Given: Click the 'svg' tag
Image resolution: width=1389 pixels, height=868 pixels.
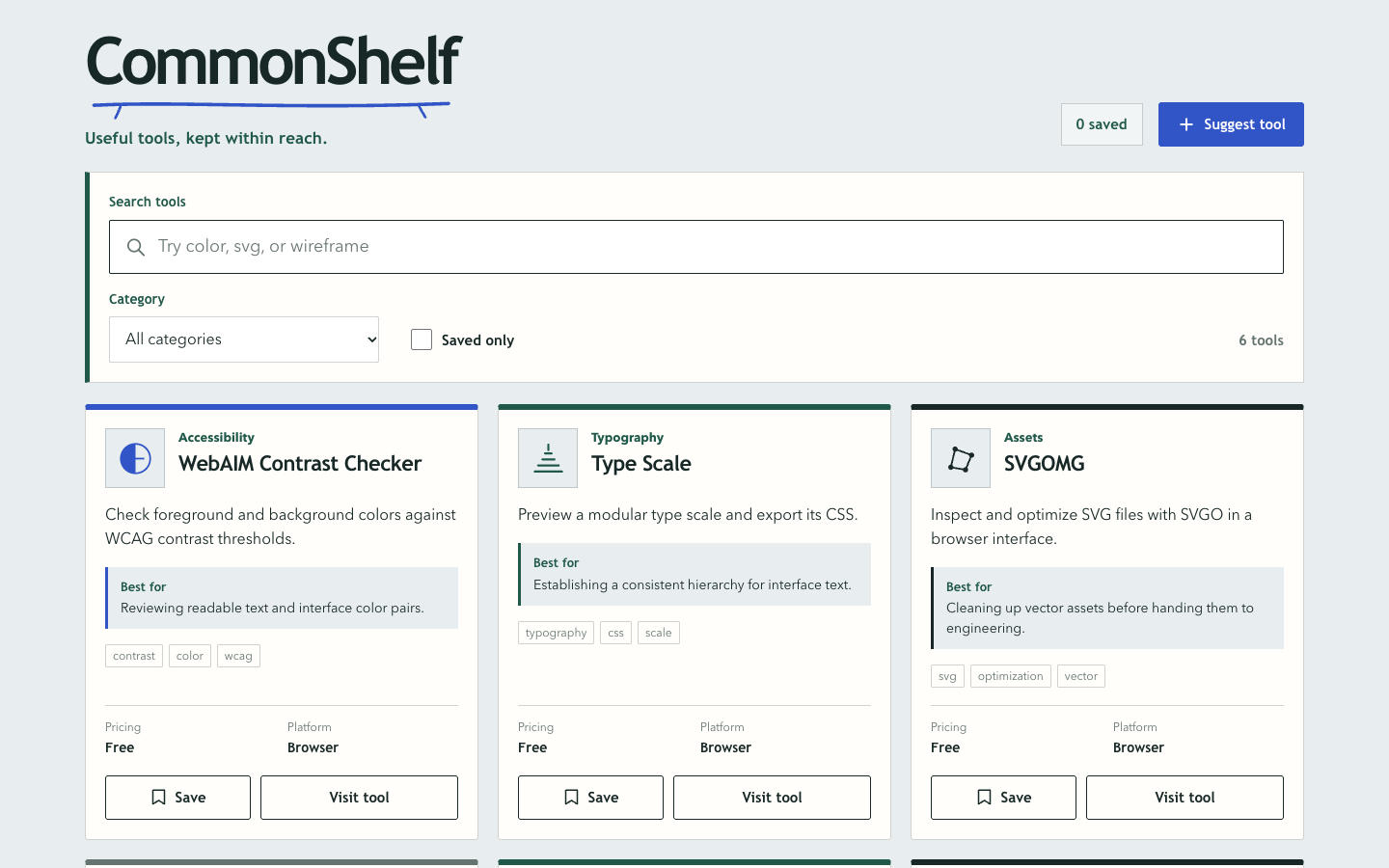Looking at the screenshot, I should pos(947,676).
